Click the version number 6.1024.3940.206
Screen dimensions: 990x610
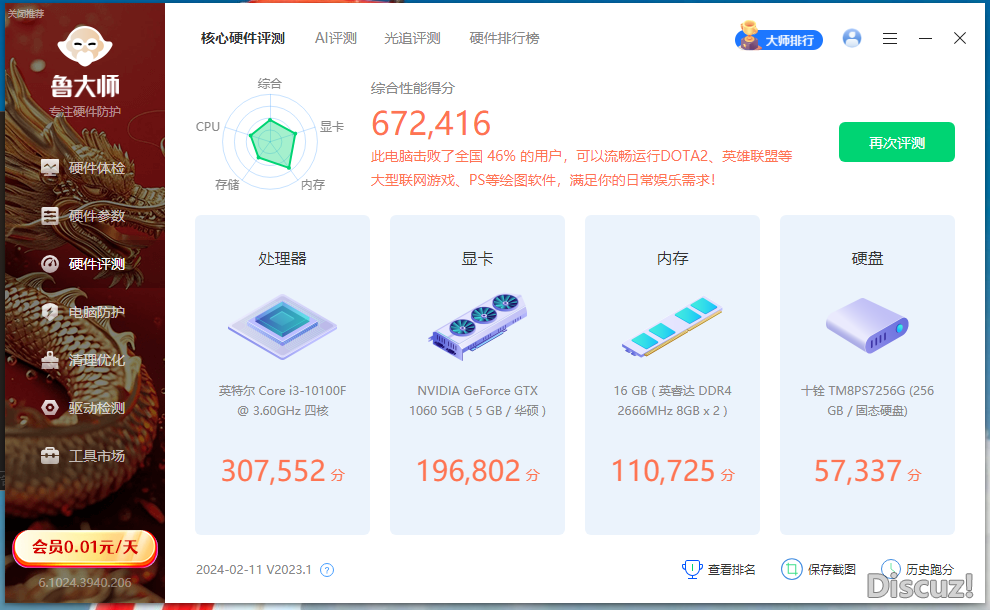[x=85, y=582]
